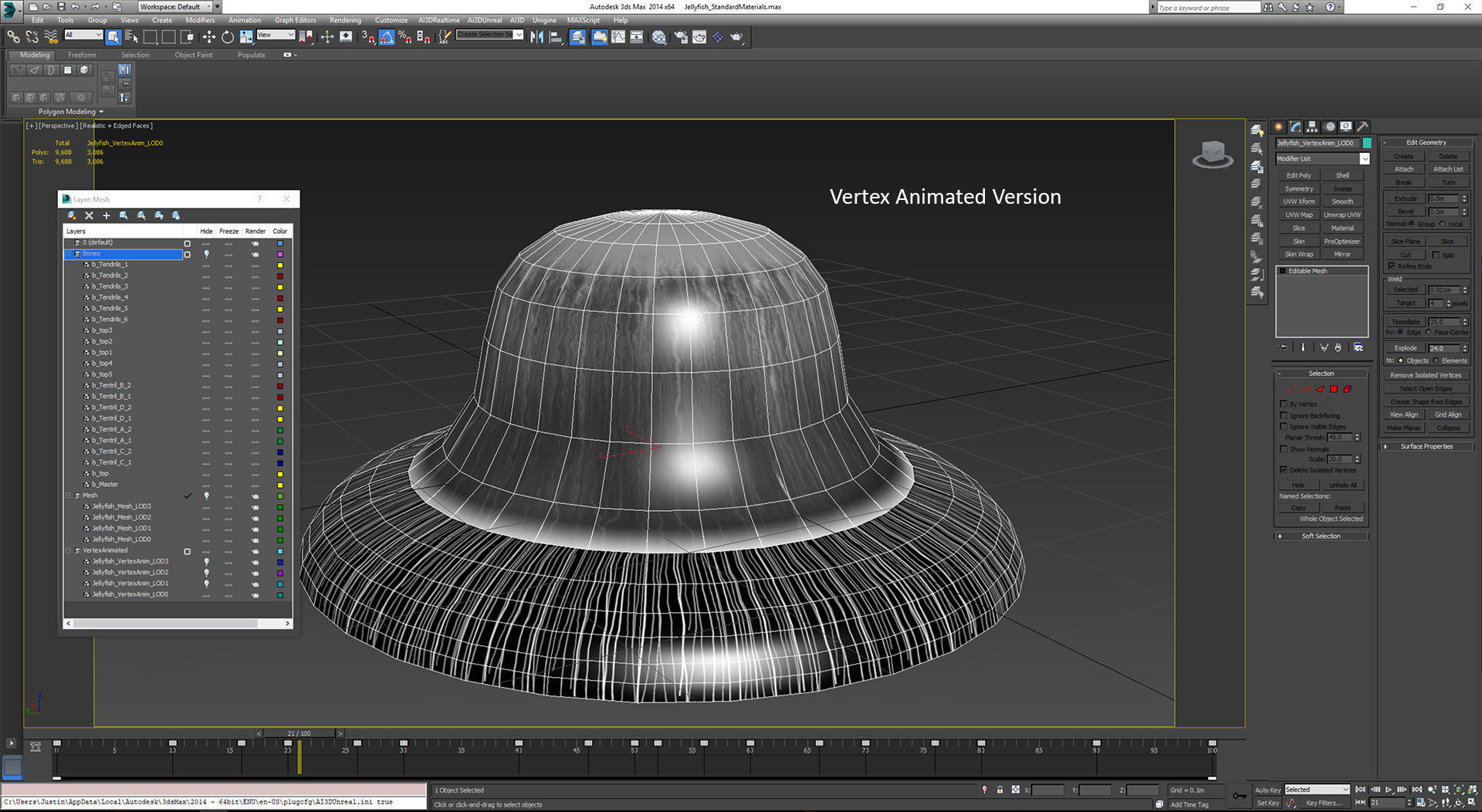Expand the Soft Selection rollout
Screen dimensions: 1482x812
(1321, 536)
